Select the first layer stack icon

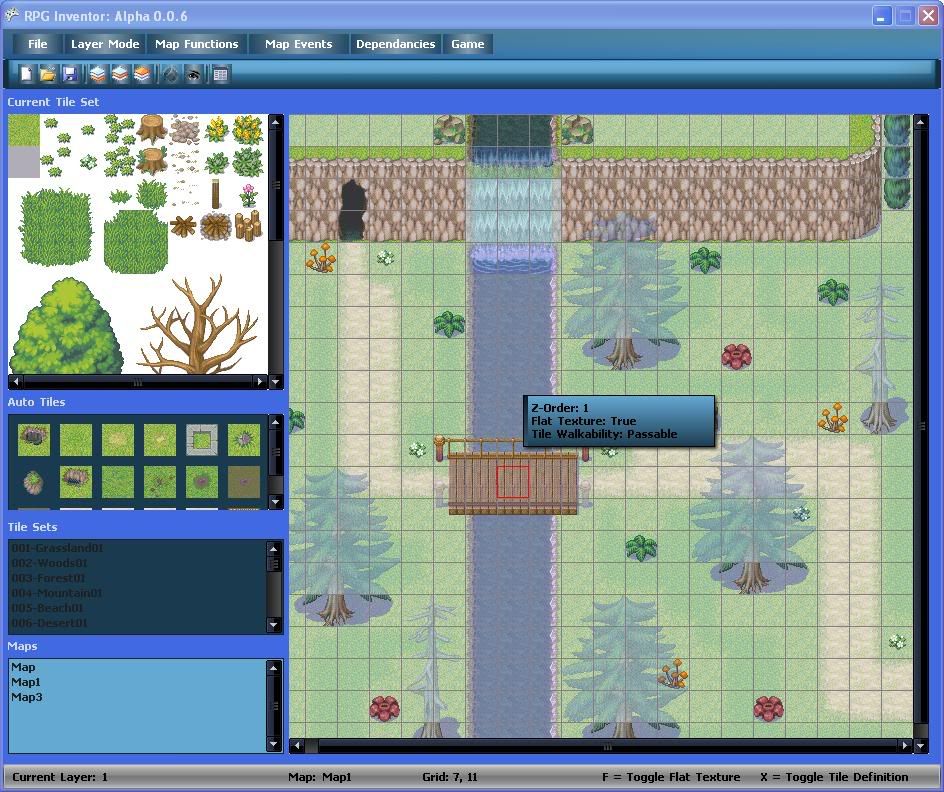(x=97, y=74)
